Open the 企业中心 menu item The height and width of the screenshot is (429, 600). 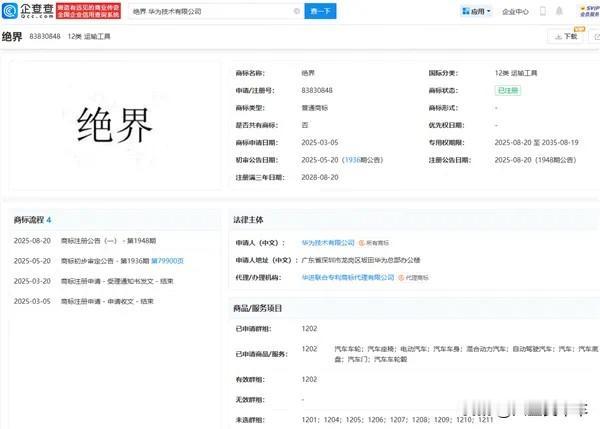pos(515,12)
